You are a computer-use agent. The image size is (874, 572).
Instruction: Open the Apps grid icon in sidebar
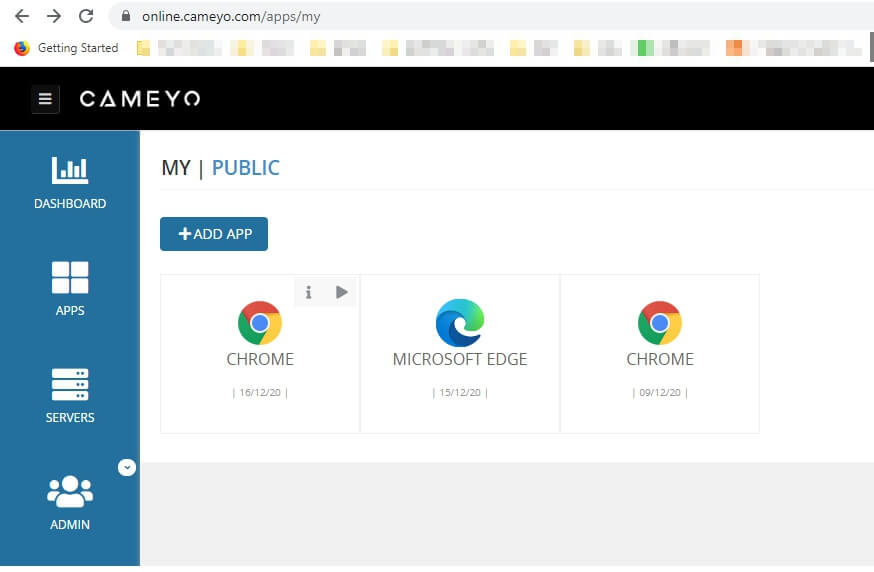[x=70, y=277]
